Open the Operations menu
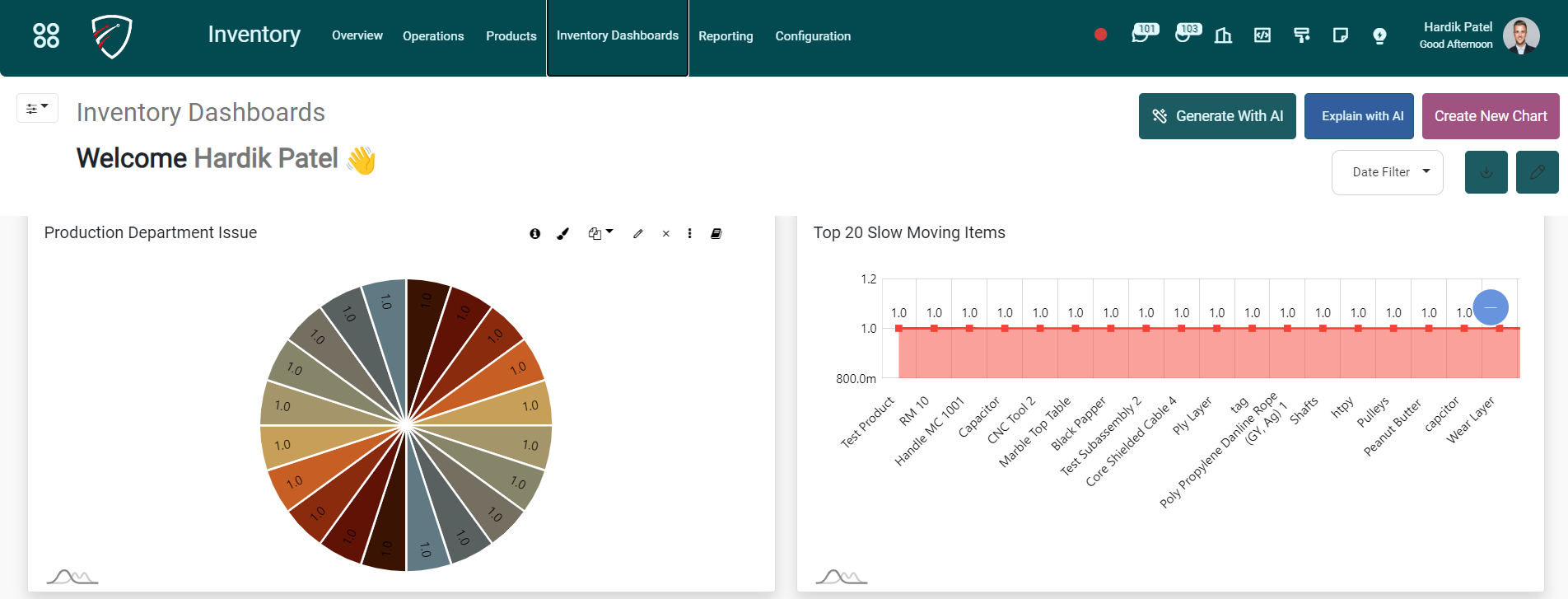The width and height of the screenshot is (1568, 599). point(433,36)
